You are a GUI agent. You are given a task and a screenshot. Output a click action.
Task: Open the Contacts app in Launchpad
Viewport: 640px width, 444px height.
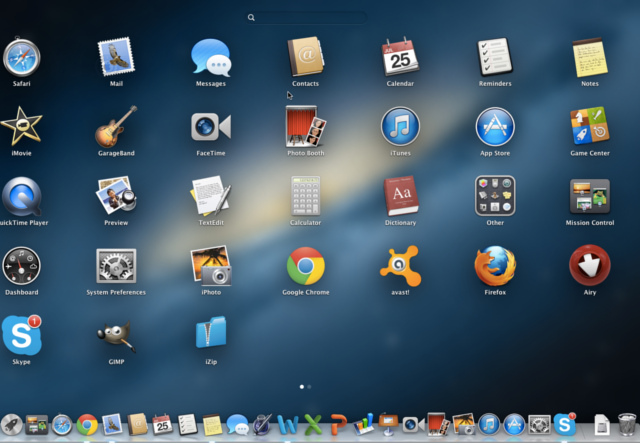305,57
